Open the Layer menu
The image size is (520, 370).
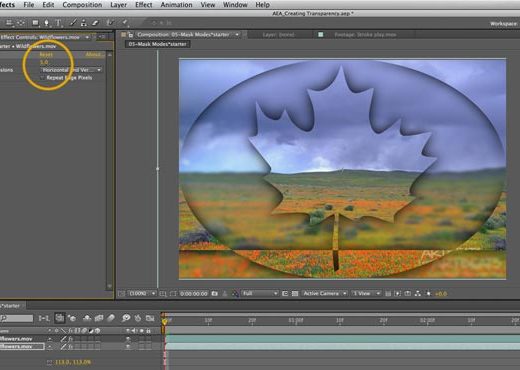click(118, 5)
